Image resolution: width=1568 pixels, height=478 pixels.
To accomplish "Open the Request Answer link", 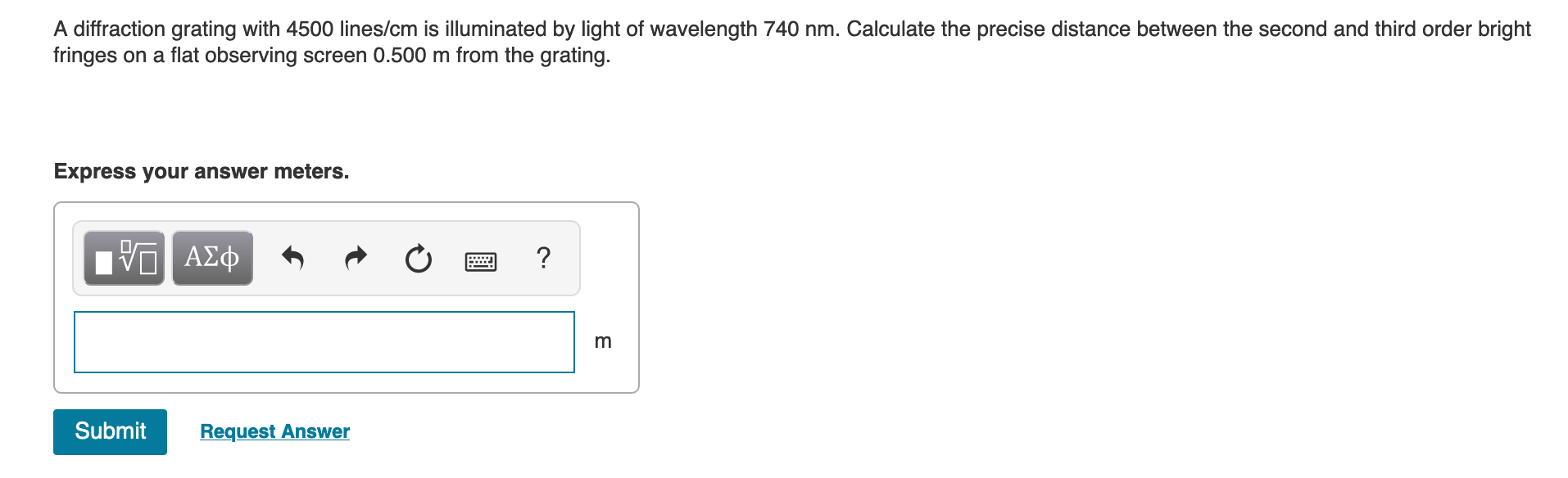I will point(274,431).
